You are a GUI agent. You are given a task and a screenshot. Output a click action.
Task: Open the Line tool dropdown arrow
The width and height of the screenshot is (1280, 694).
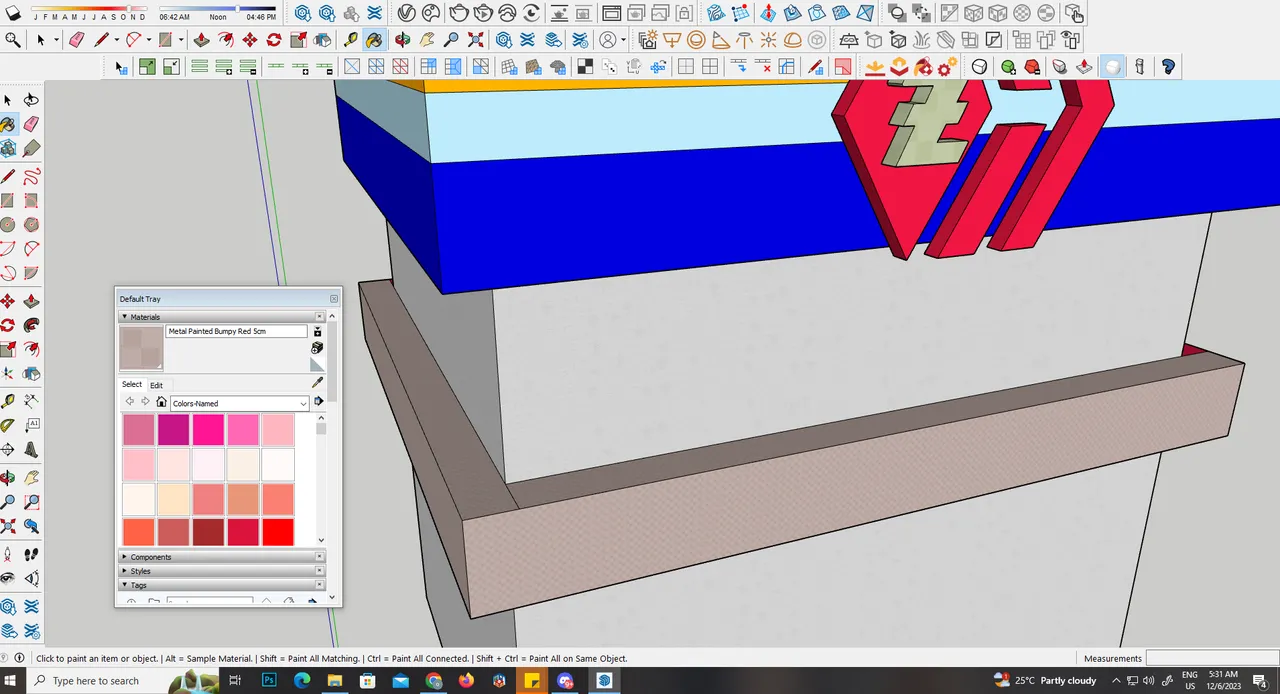click(x=117, y=40)
